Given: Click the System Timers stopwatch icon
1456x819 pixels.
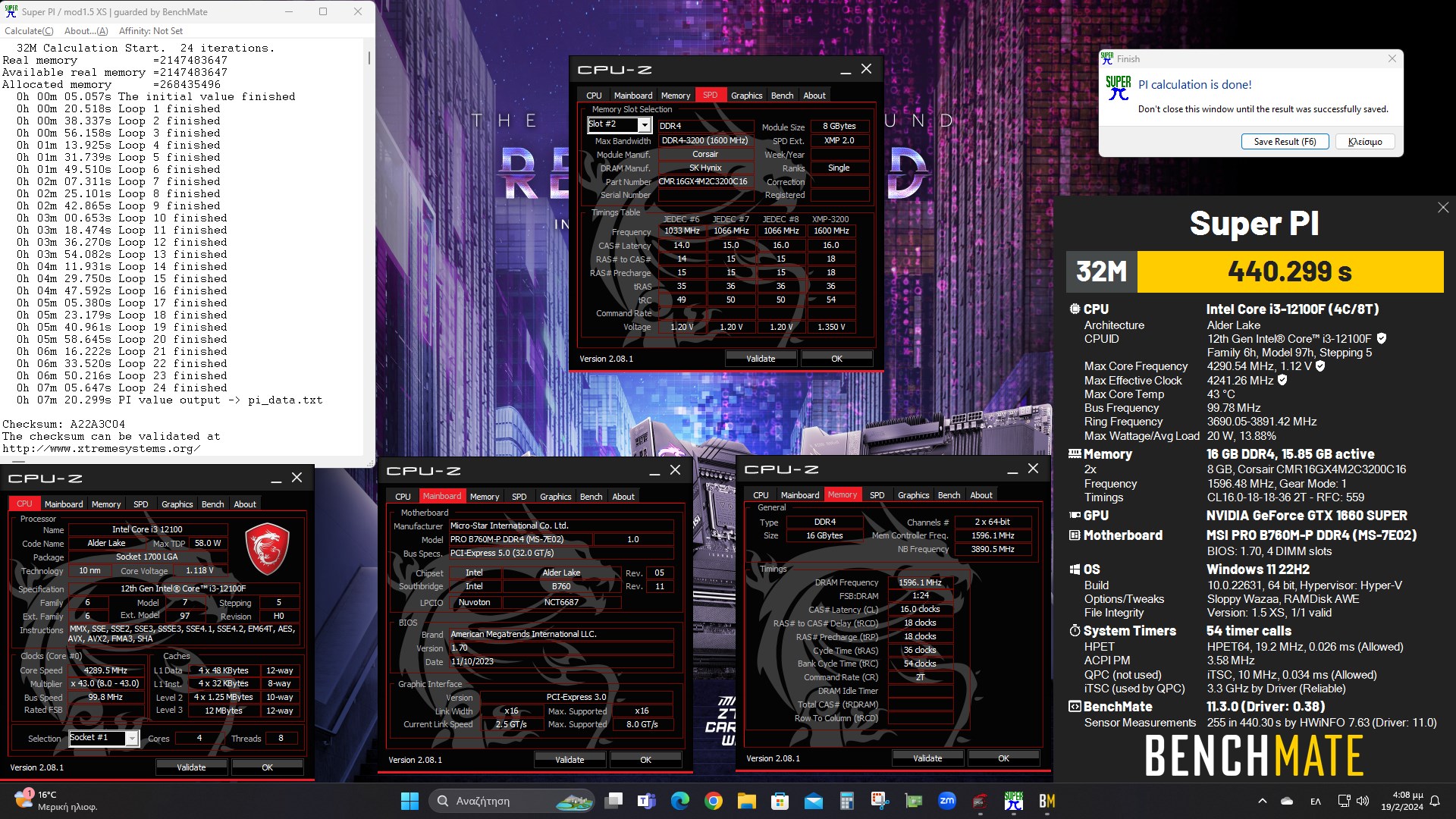Looking at the screenshot, I should coord(1075,631).
